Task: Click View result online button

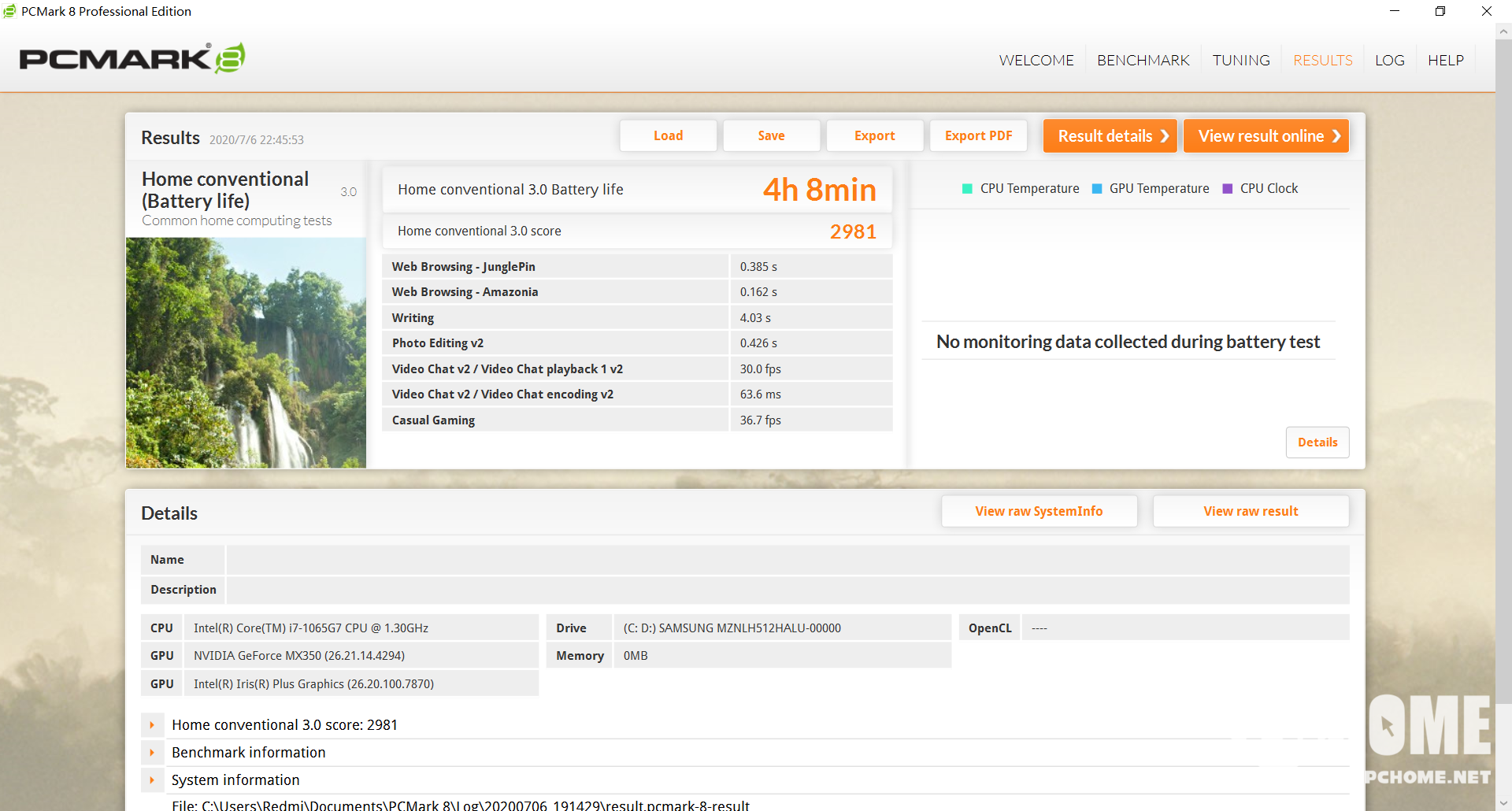Action: [x=1266, y=136]
